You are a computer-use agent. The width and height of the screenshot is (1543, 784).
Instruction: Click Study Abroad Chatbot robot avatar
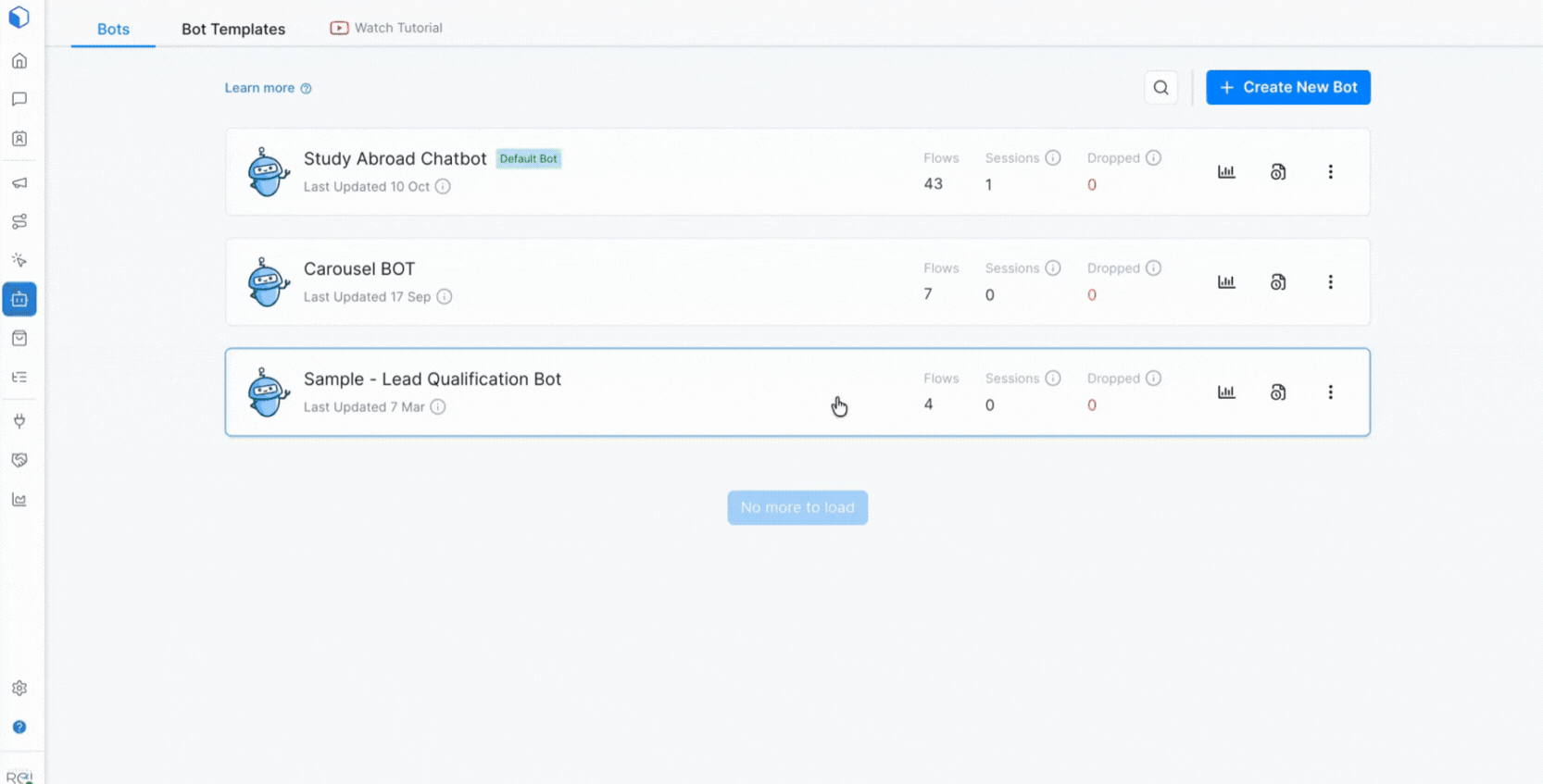[269, 172]
